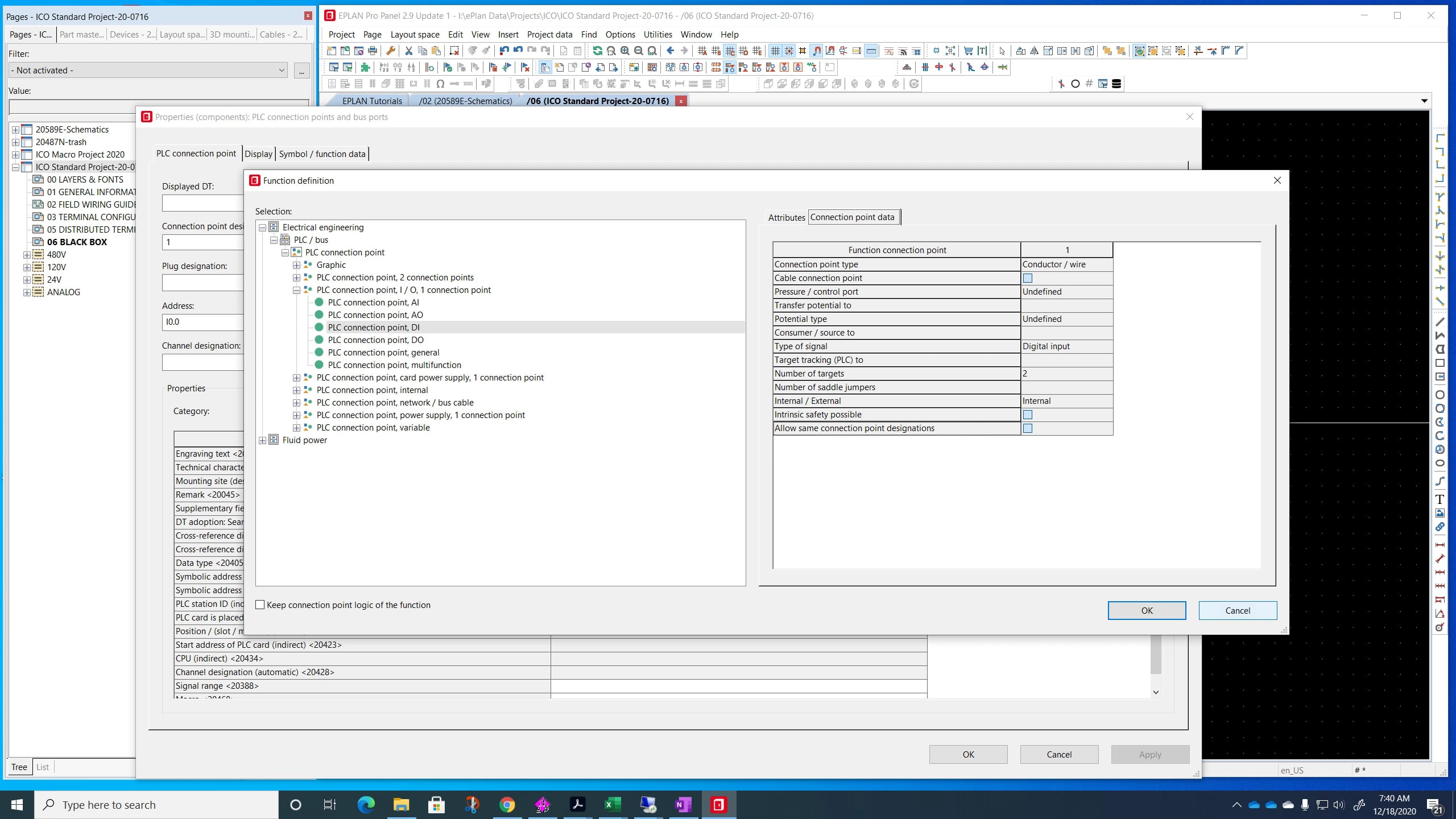Click the Print toolbar icon
1456x819 pixels.
373,51
